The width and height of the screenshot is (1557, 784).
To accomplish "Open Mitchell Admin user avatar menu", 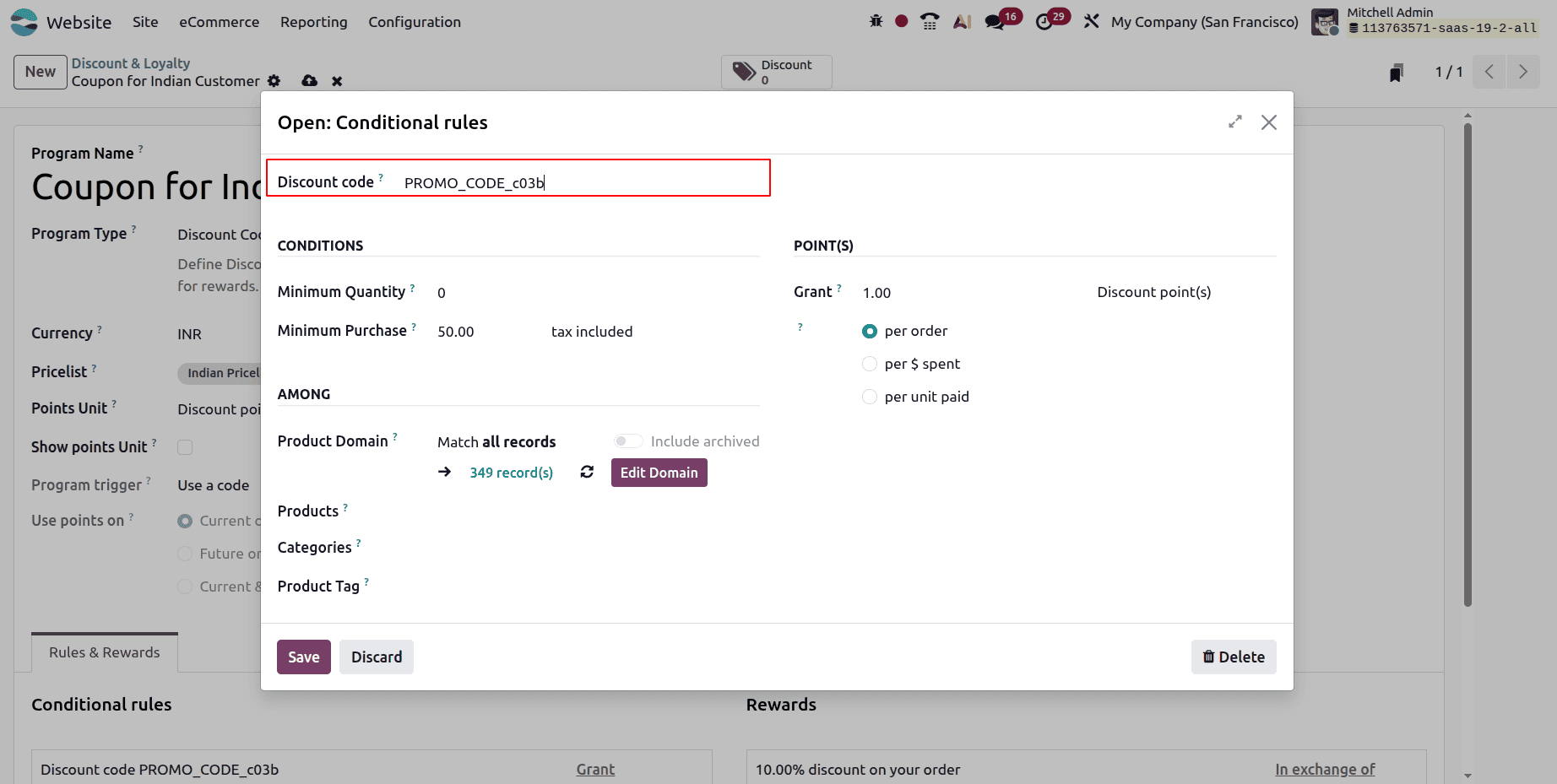I will [x=1325, y=22].
